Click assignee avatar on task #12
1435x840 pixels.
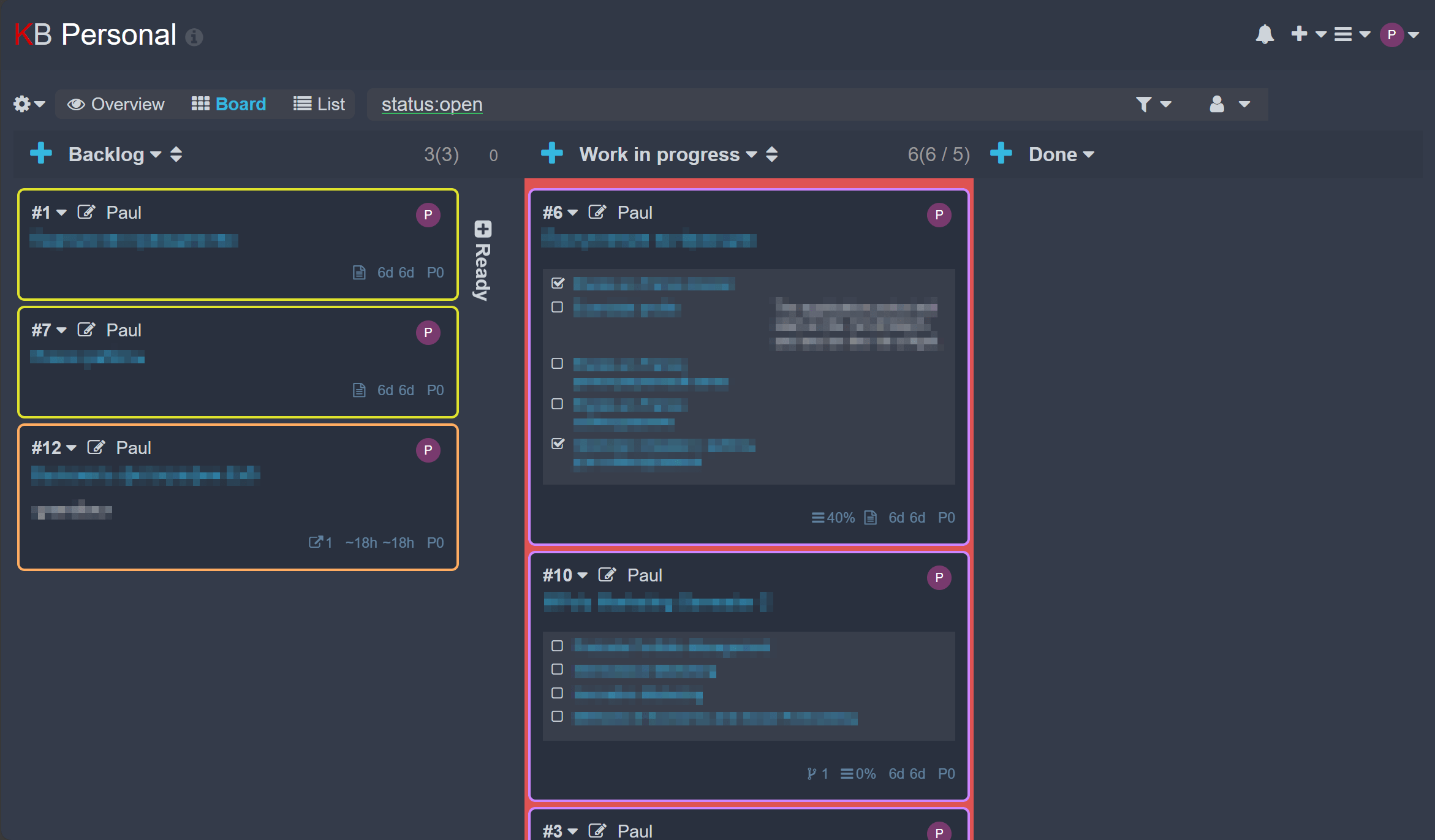[428, 450]
